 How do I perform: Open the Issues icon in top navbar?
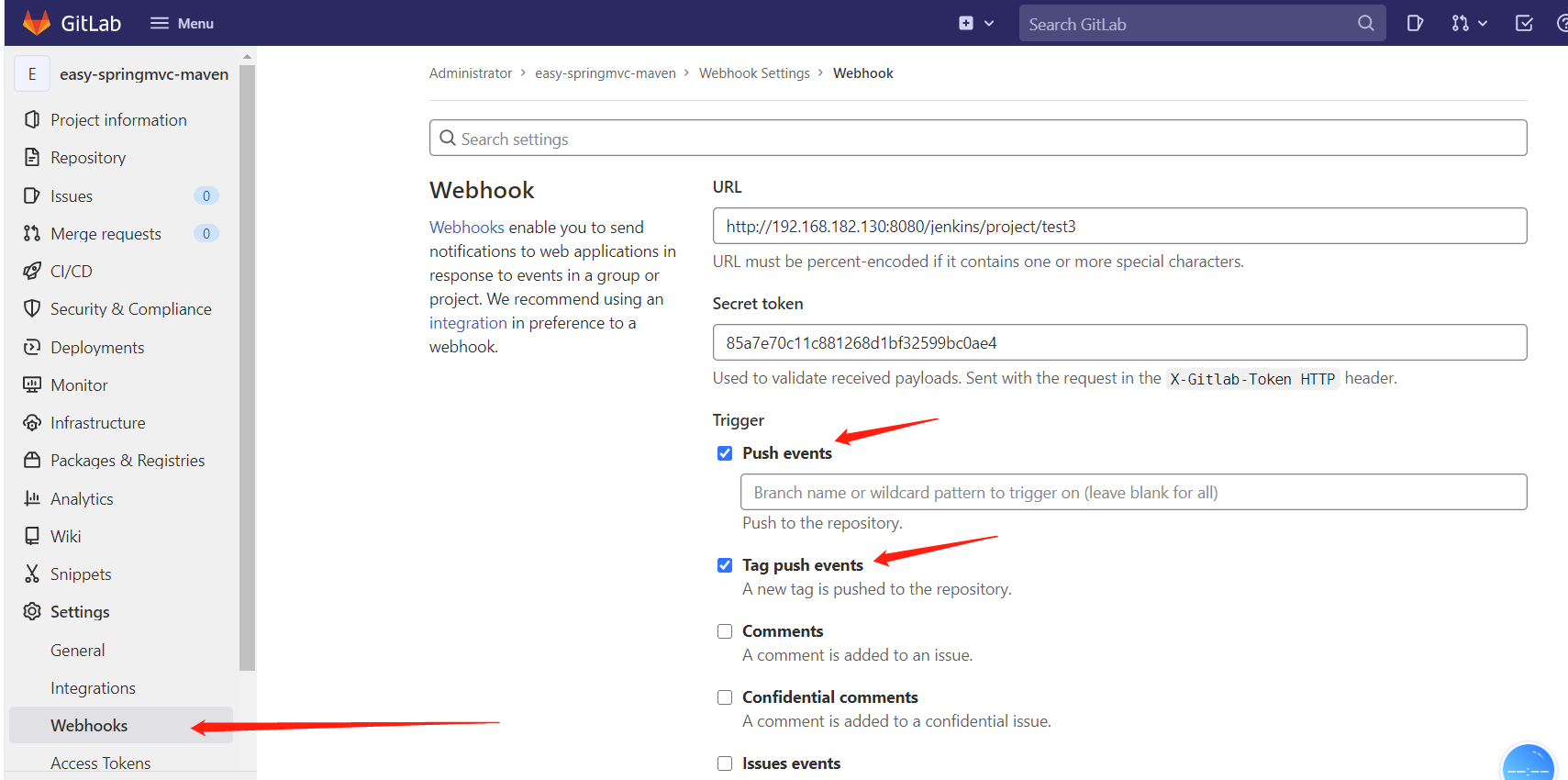1415,23
